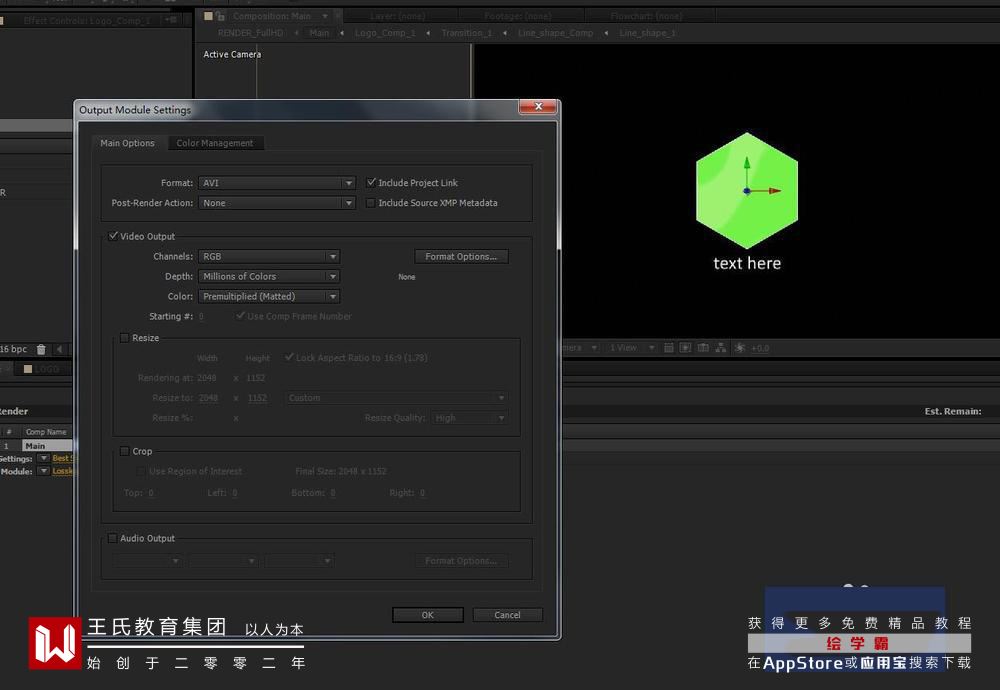Expand the Render Settings arrow in render queue
This screenshot has height=690, width=1000.
[x=43, y=458]
